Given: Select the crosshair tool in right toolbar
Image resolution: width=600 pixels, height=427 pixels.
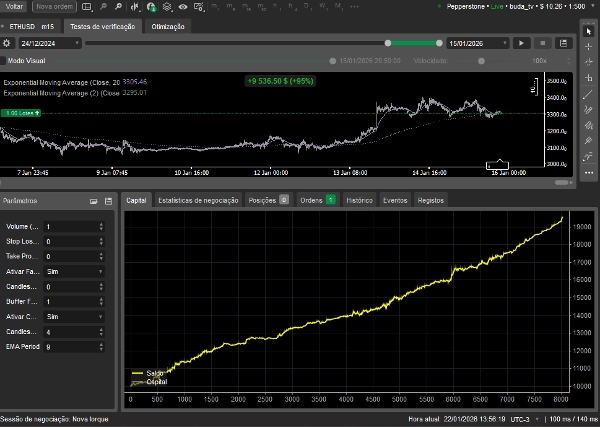Looking at the screenshot, I should pos(590,46).
